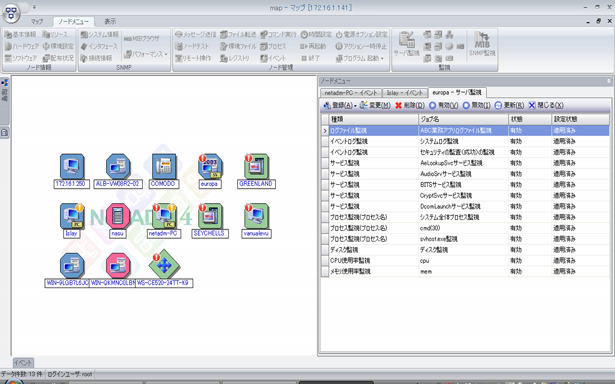Image resolution: width=615 pixels, height=384 pixels.
Task: Open リソース node information
Action: (x=55, y=35)
